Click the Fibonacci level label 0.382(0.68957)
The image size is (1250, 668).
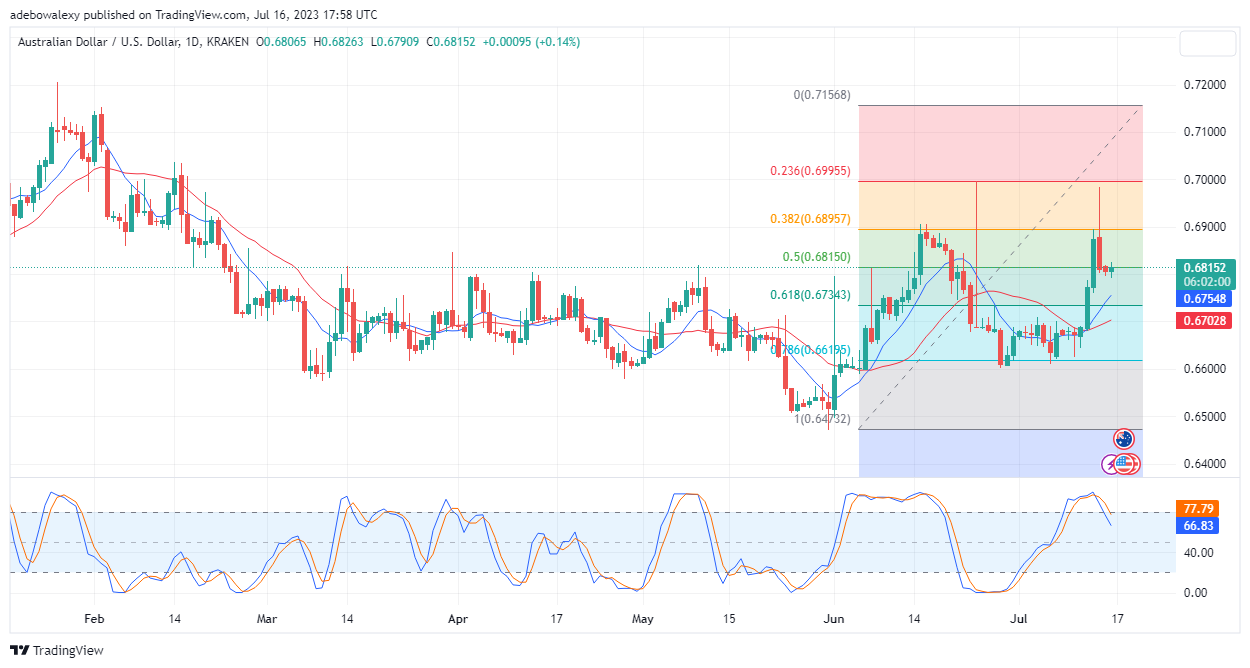[x=811, y=219]
